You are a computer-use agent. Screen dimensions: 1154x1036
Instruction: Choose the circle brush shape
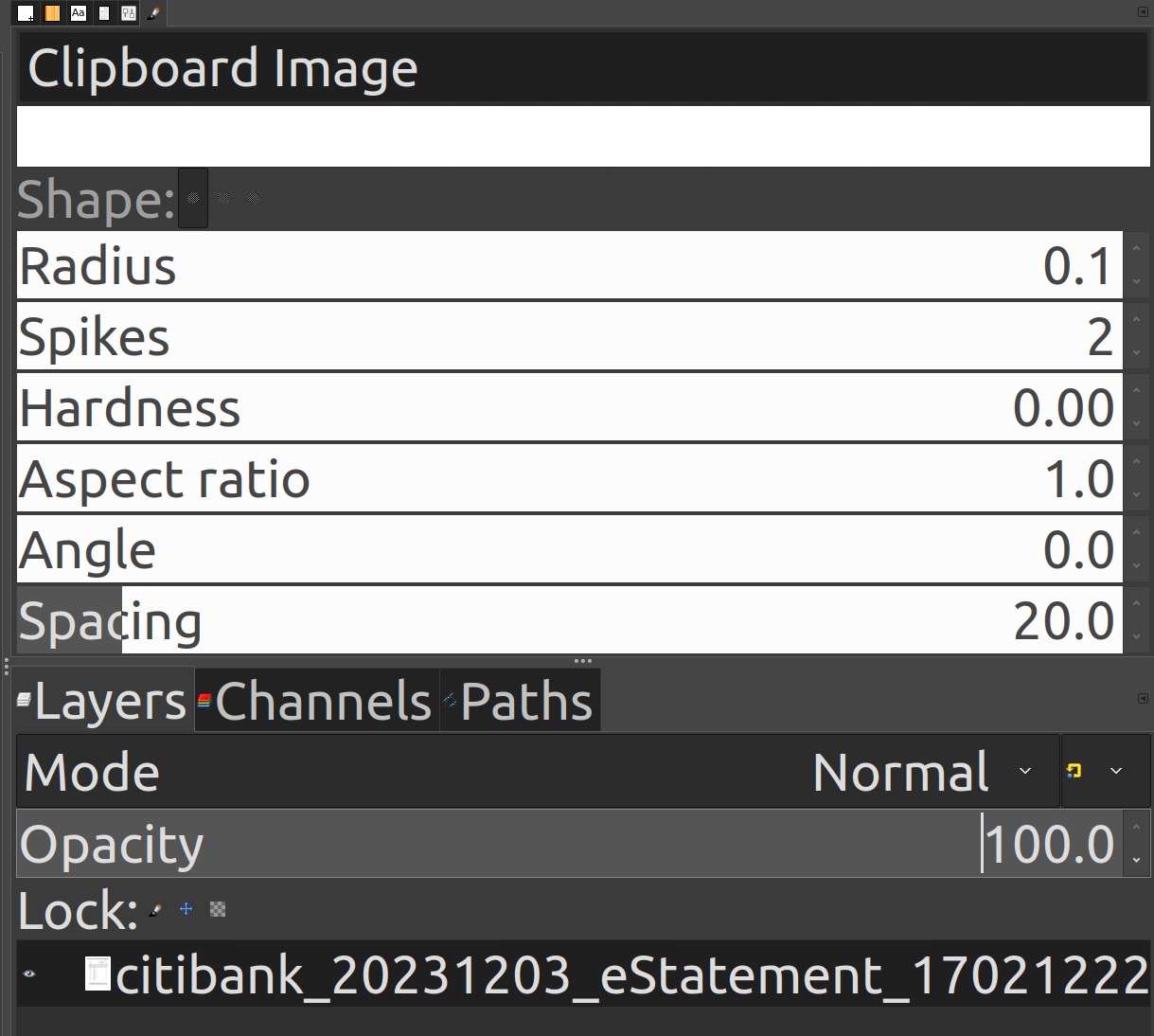193,199
